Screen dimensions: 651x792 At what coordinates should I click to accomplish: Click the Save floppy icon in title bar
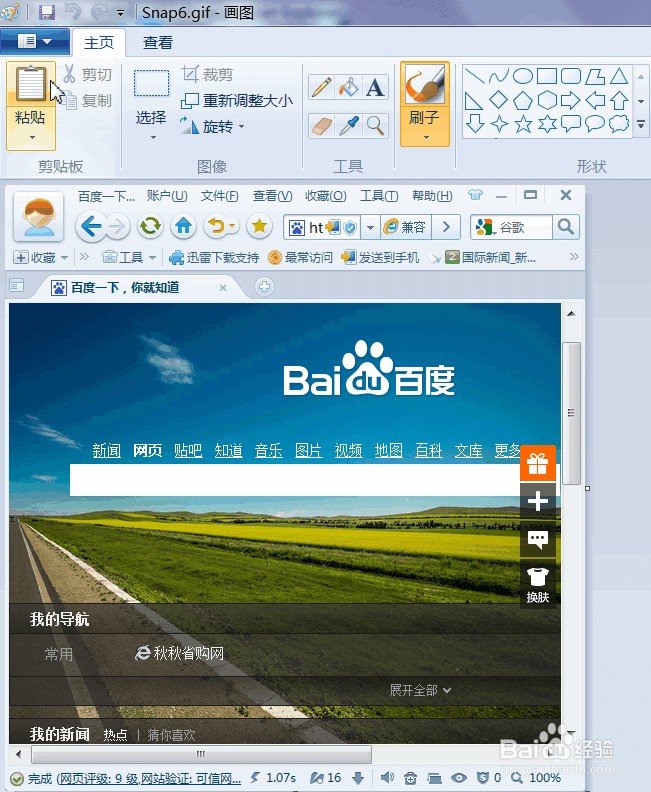(x=47, y=12)
